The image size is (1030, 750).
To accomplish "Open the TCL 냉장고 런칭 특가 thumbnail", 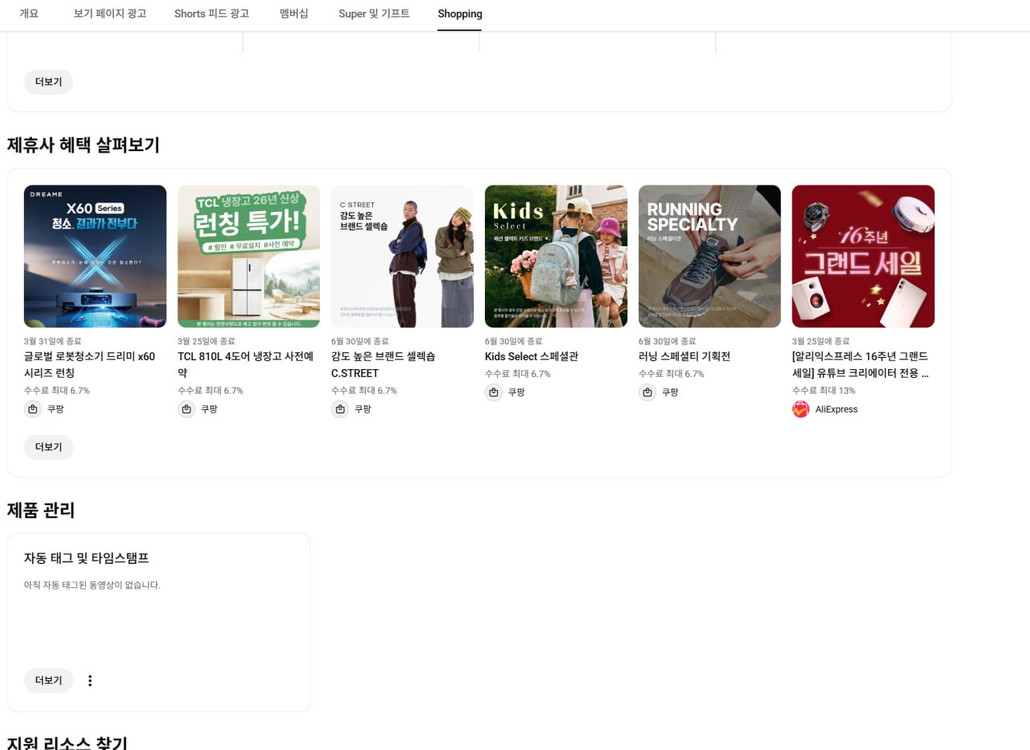I will point(249,256).
